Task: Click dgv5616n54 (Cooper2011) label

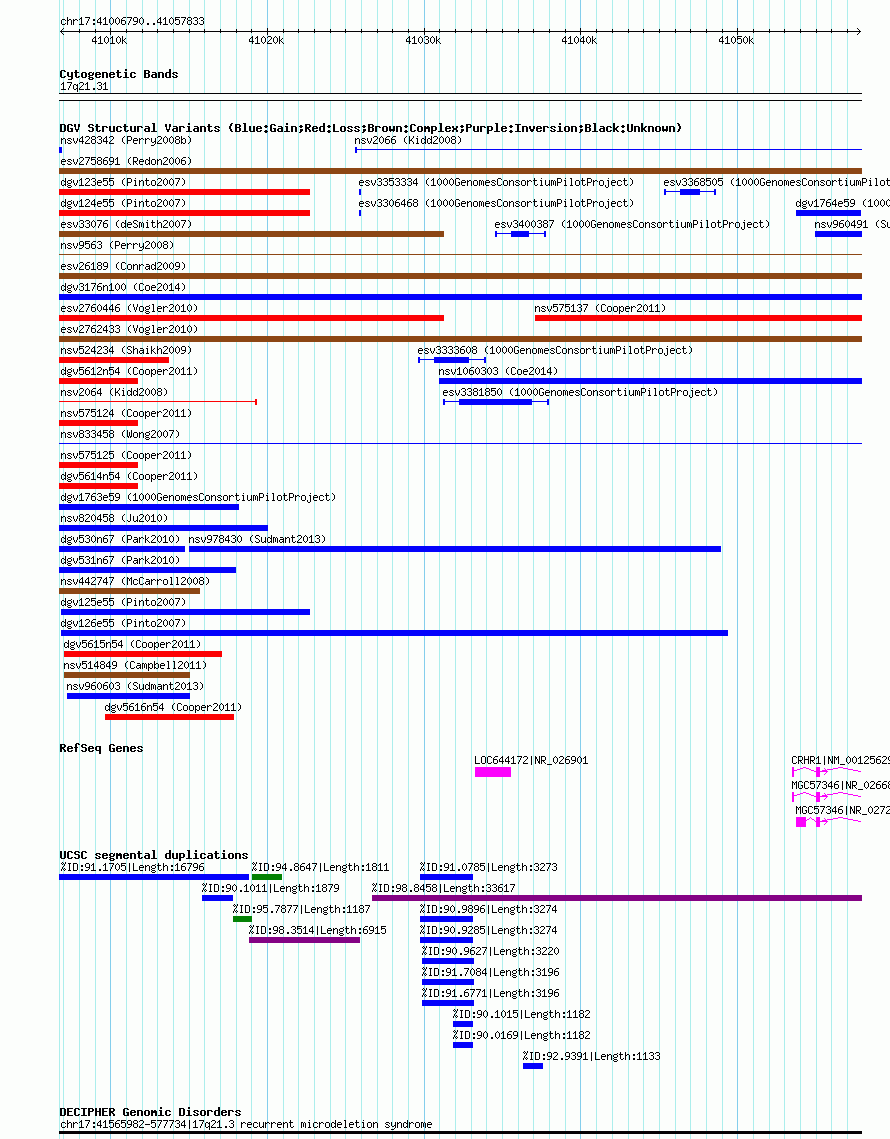Action: (174, 708)
